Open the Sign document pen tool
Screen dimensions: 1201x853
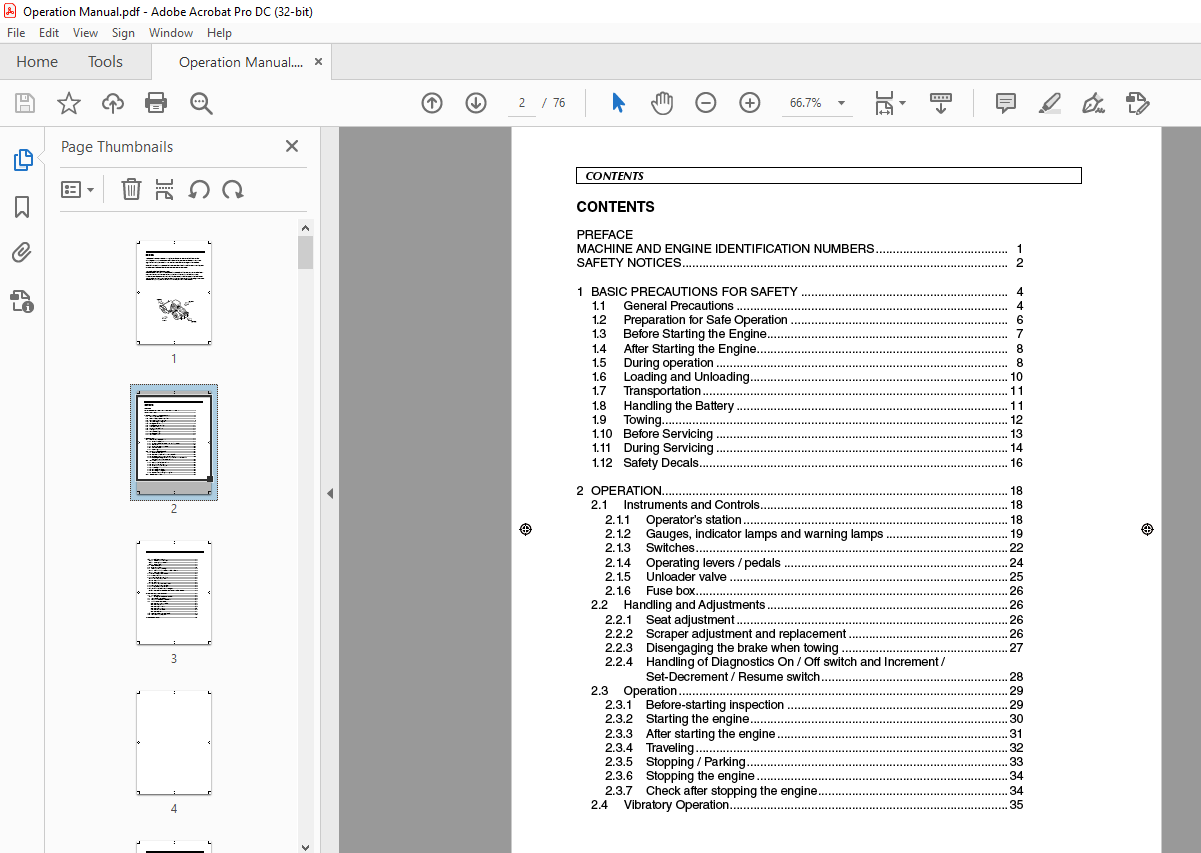click(x=1093, y=103)
